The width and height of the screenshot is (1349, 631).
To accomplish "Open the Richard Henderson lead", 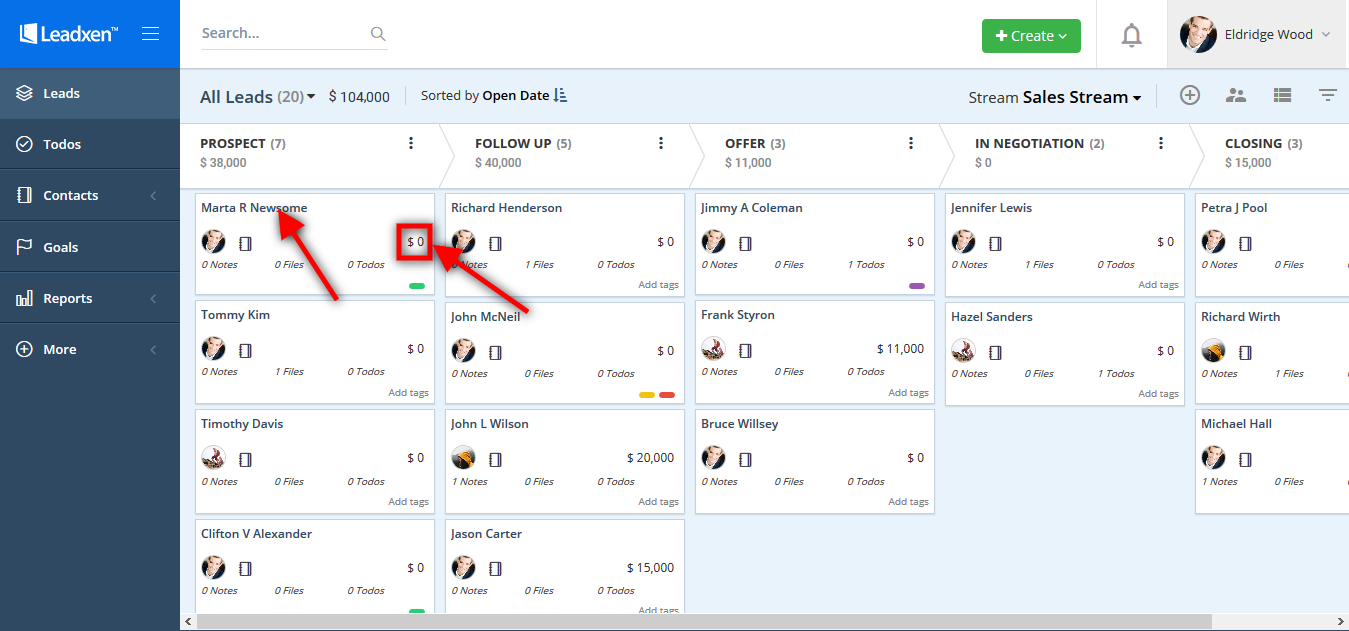I will click(x=506, y=208).
